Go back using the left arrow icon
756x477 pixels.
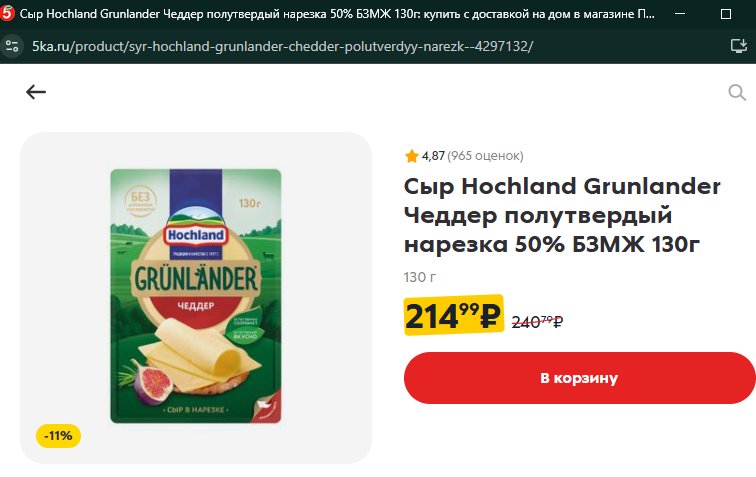point(36,92)
